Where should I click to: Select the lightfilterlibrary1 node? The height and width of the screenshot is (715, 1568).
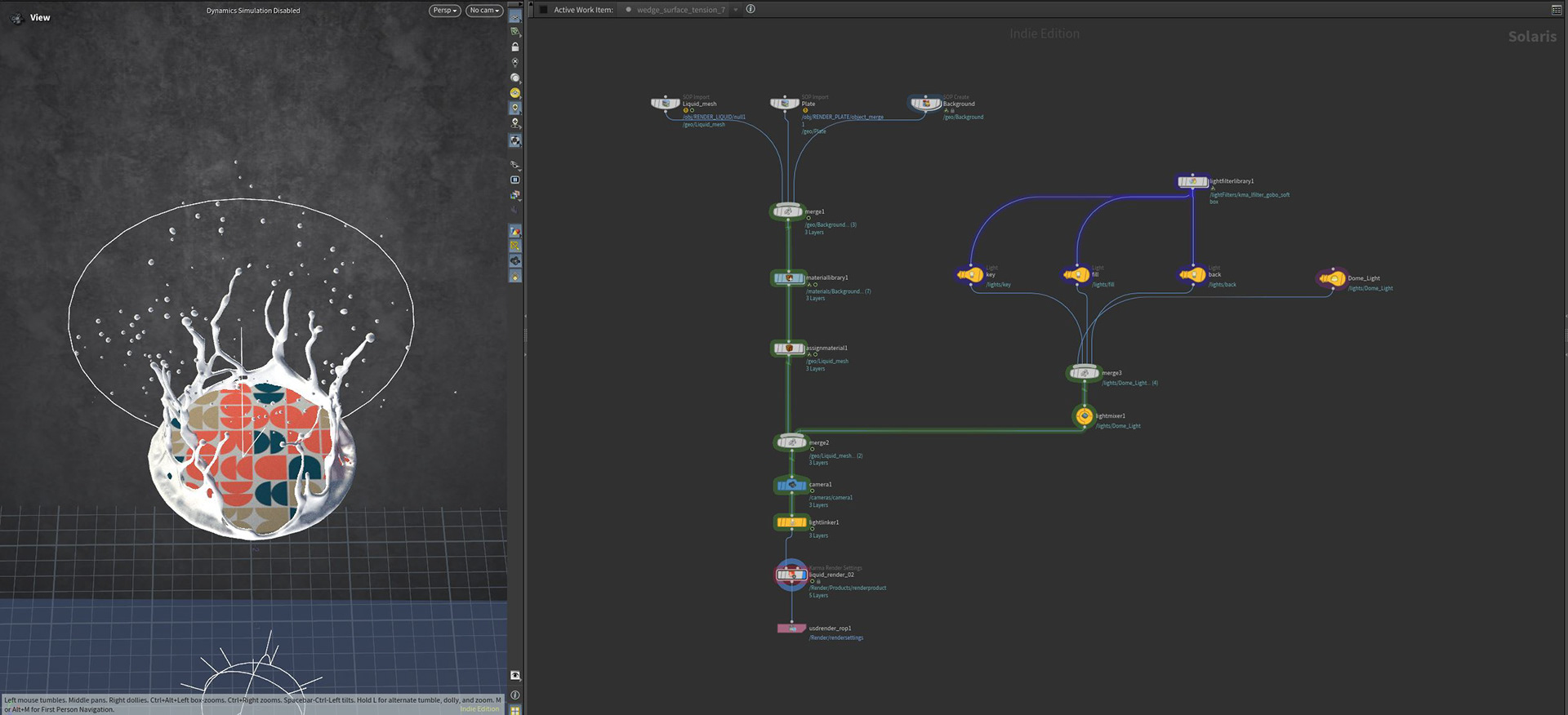1192,181
